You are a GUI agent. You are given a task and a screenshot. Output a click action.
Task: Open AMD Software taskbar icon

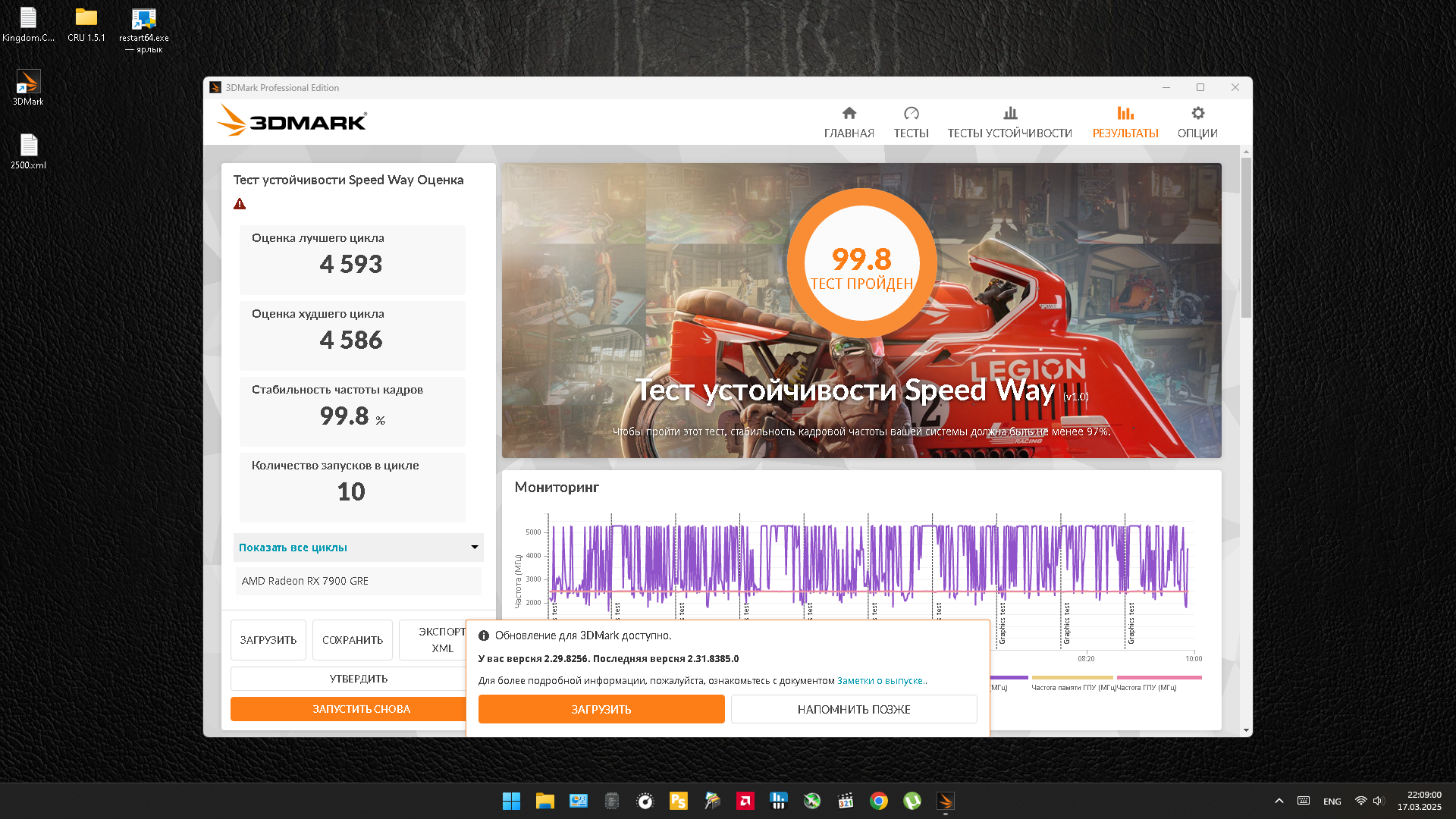pyautogui.click(x=745, y=801)
